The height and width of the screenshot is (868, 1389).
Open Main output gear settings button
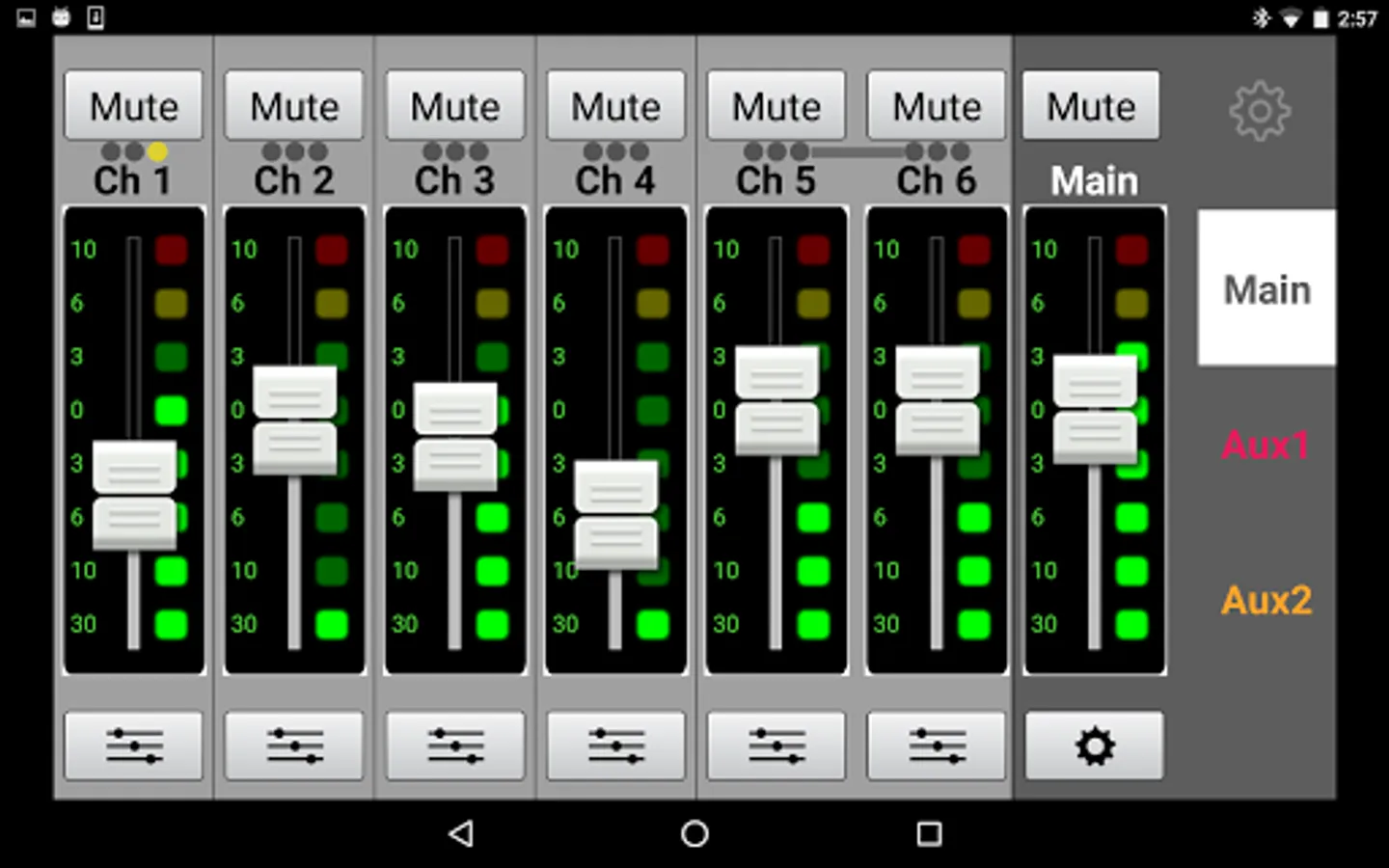click(x=1095, y=746)
